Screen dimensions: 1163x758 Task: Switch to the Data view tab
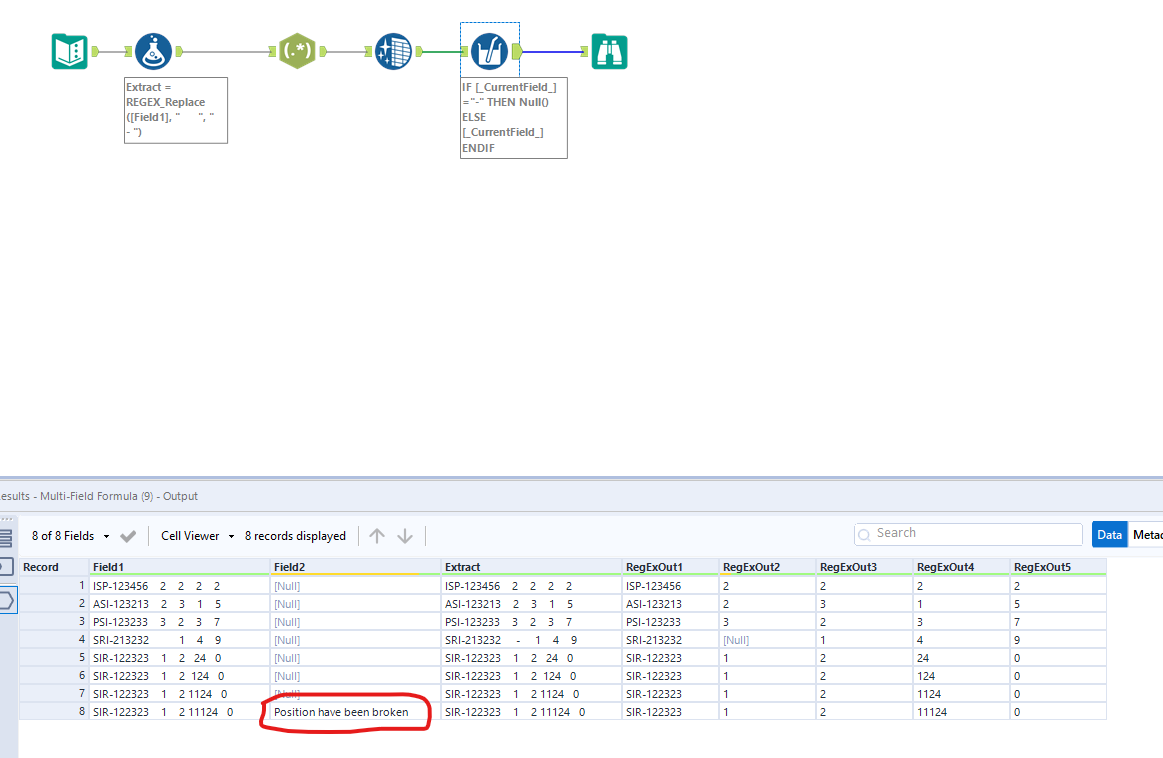click(1109, 535)
